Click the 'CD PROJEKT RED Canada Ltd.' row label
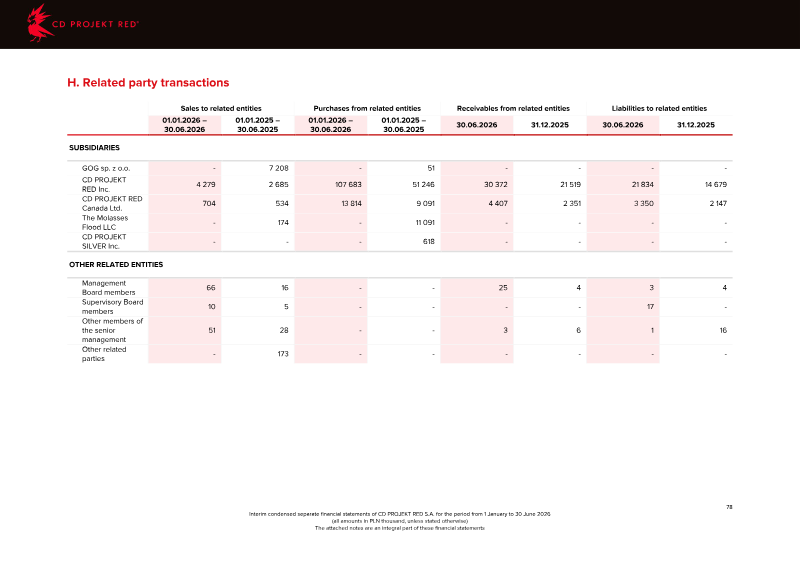This screenshot has width=800, height=565. click(112, 203)
